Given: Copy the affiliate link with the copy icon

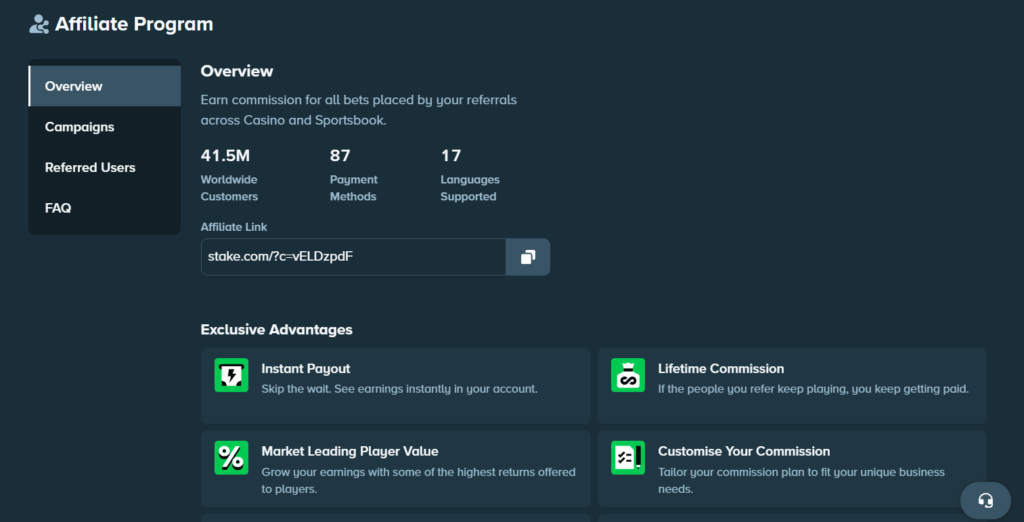Looking at the screenshot, I should click(x=528, y=257).
